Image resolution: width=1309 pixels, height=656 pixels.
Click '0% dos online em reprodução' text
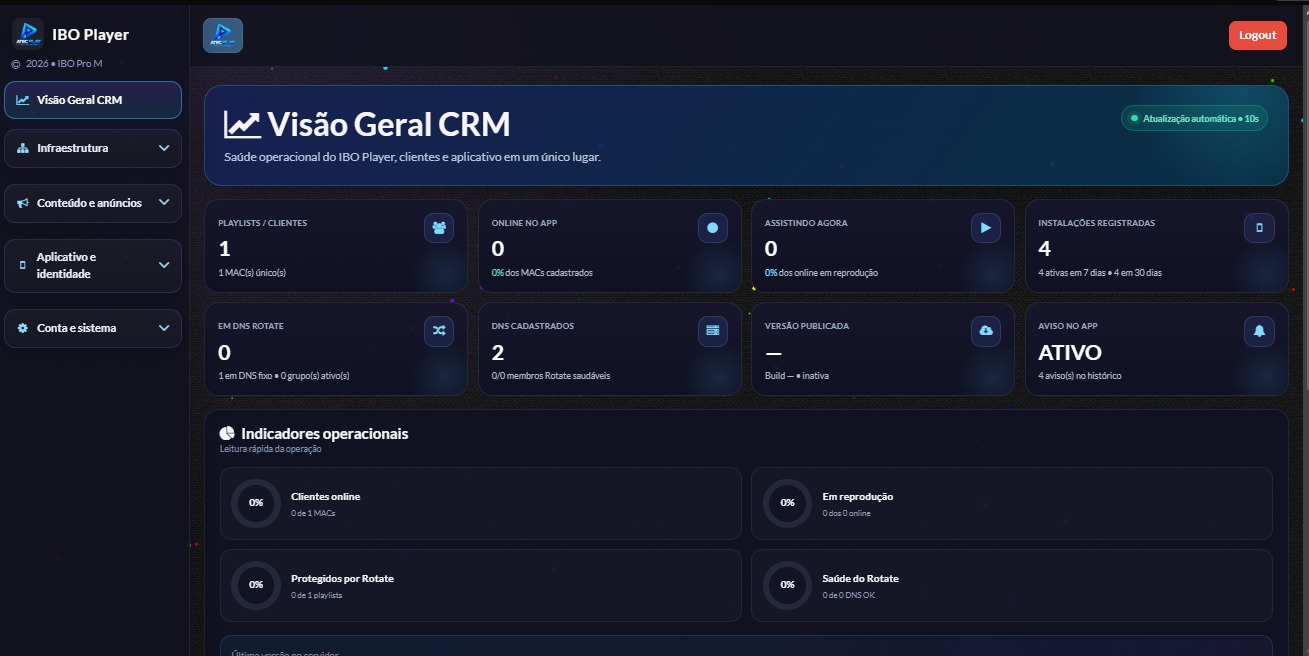822,273
